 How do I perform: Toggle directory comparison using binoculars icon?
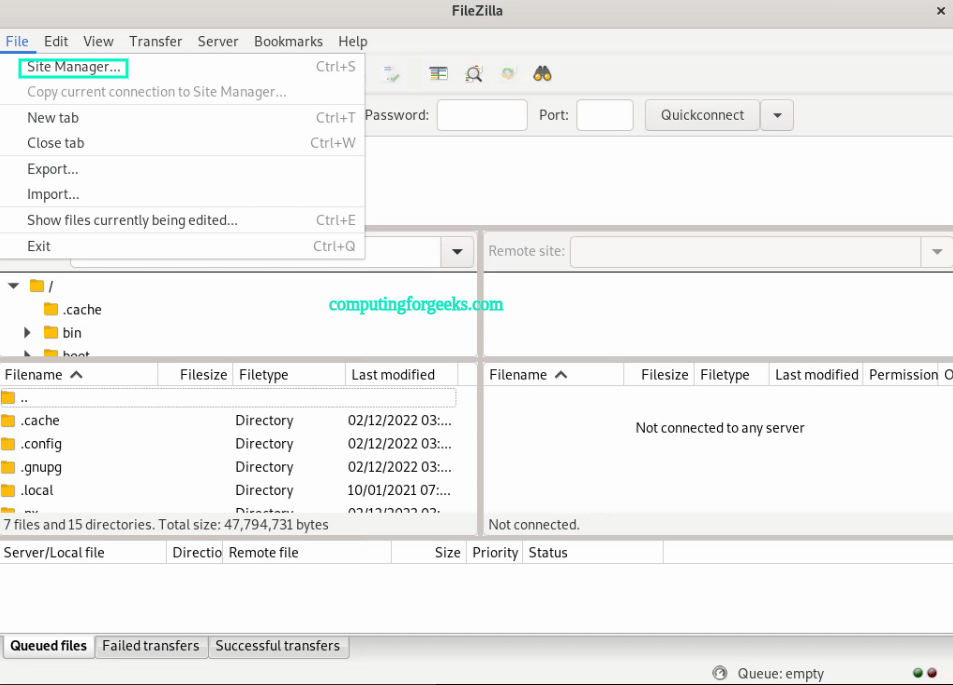tap(540, 73)
